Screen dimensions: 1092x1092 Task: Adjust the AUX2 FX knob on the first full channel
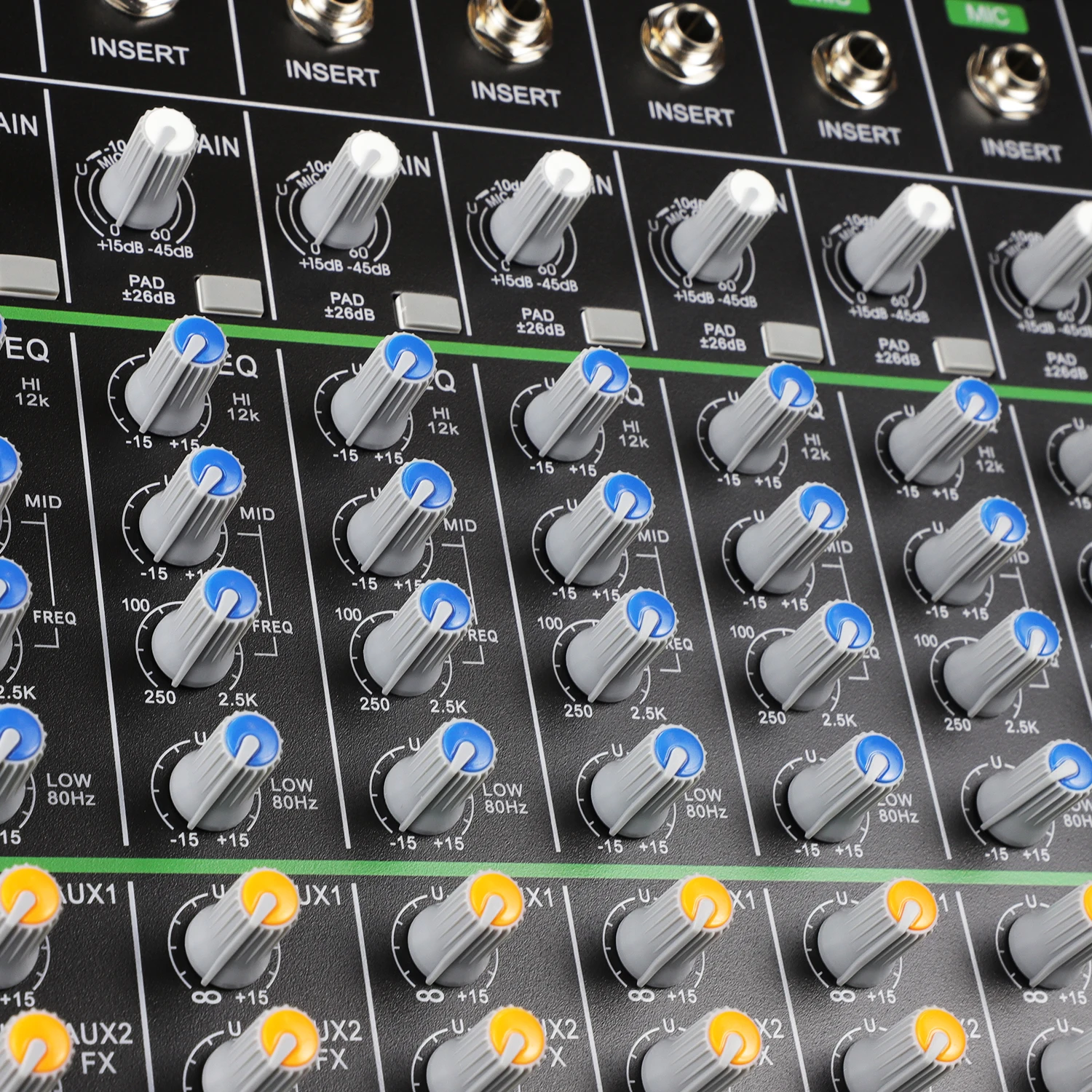pyautogui.click(x=262, y=1049)
